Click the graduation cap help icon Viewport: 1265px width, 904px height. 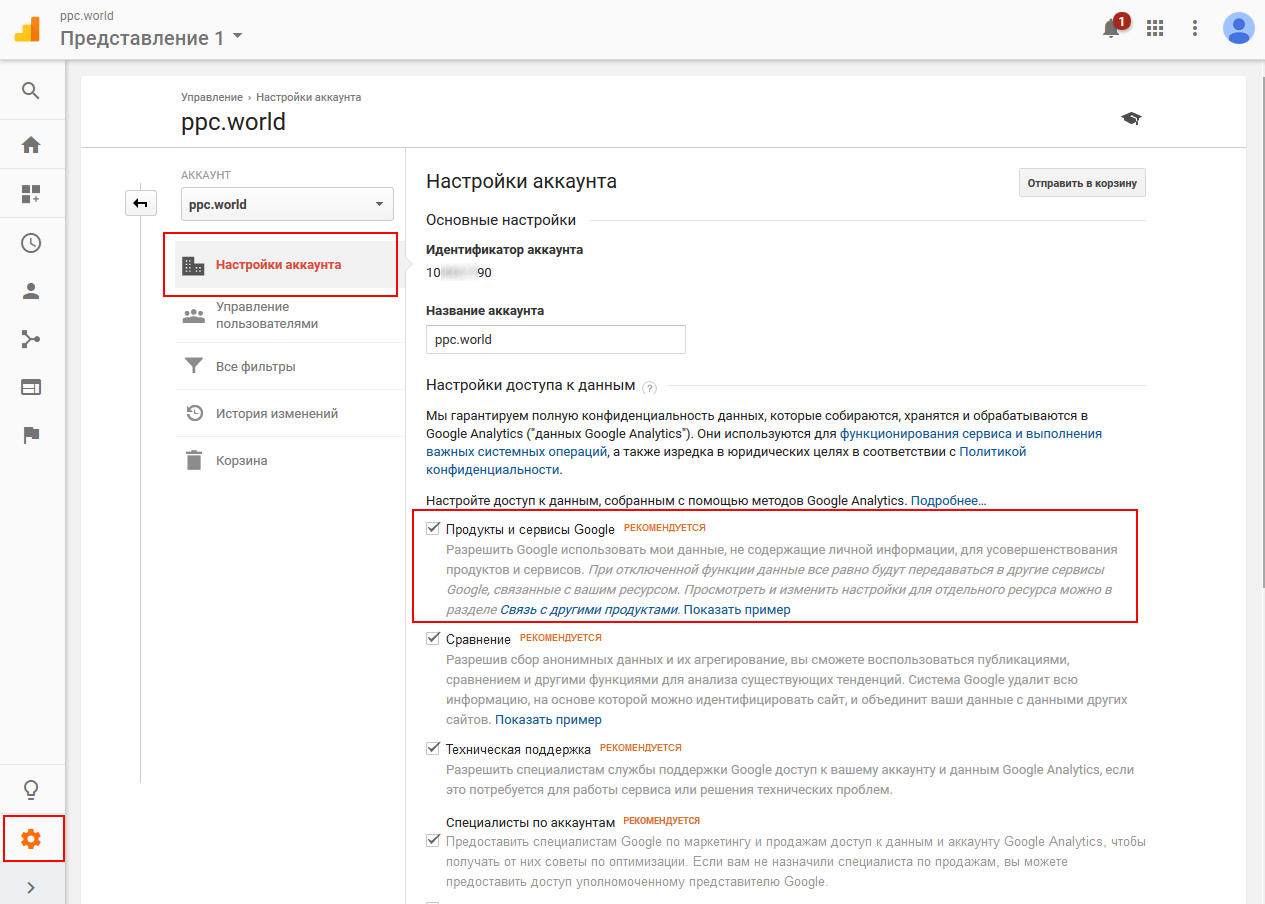pos(1131,119)
